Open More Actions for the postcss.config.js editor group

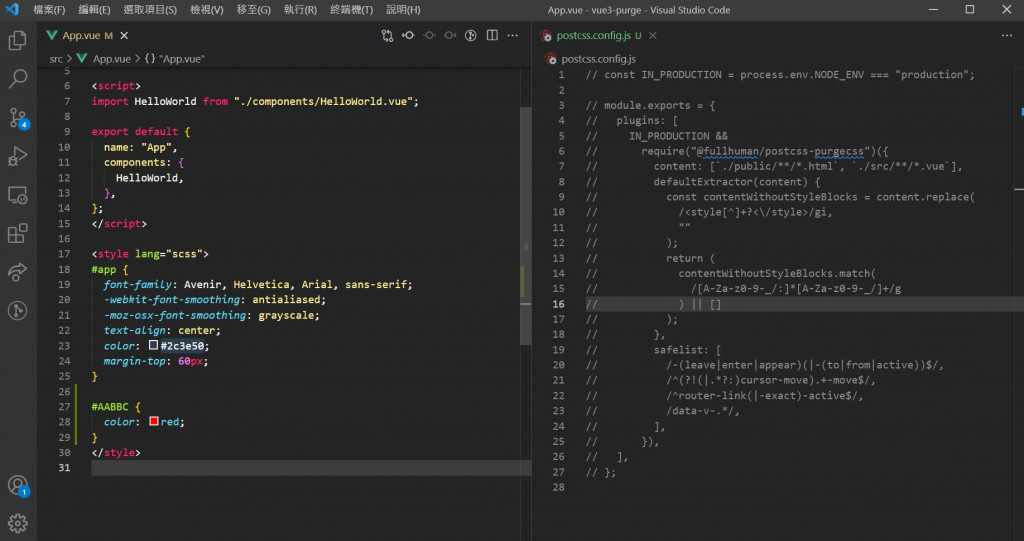[x=1006, y=35]
